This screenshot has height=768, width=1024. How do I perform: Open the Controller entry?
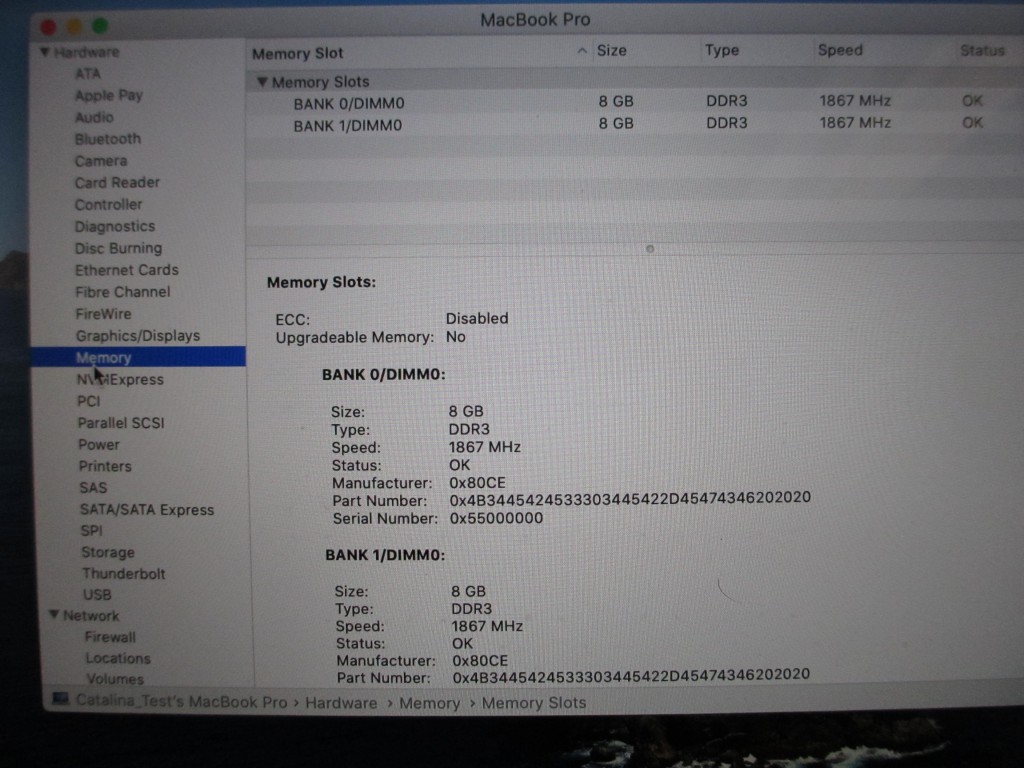point(108,204)
